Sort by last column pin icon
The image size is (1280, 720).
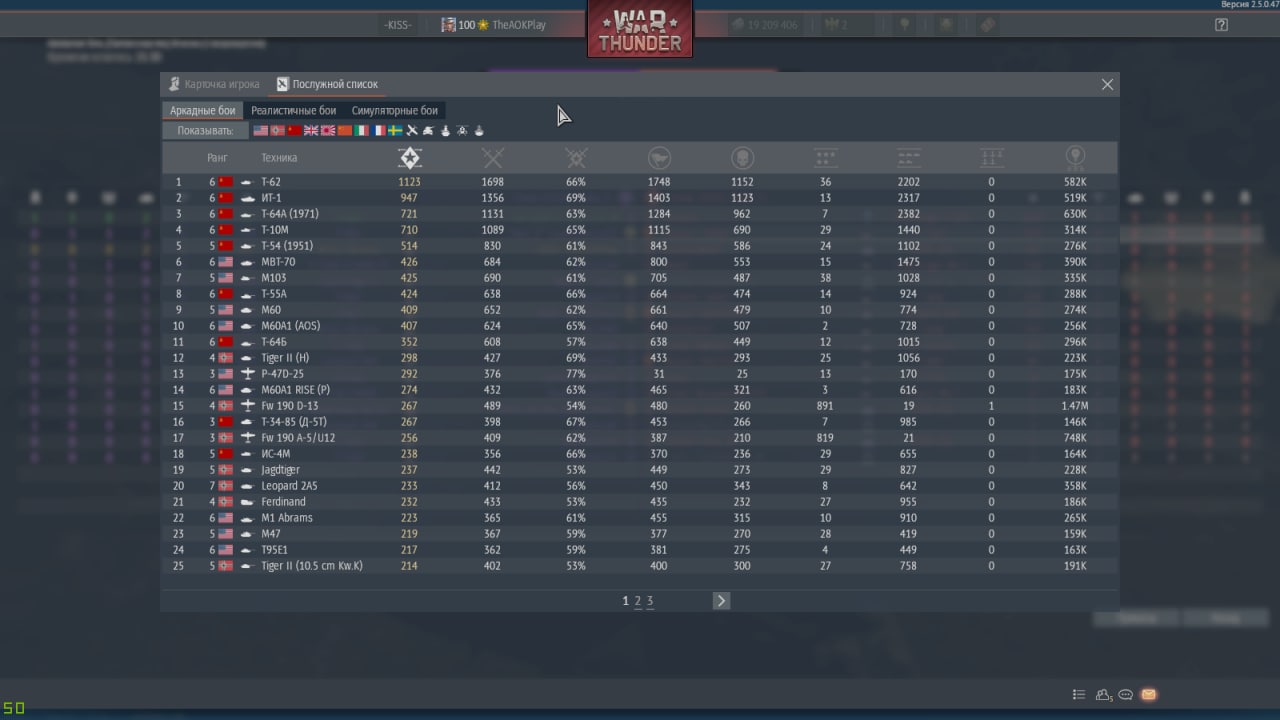pyautogui.click(x=1075, y=158)
